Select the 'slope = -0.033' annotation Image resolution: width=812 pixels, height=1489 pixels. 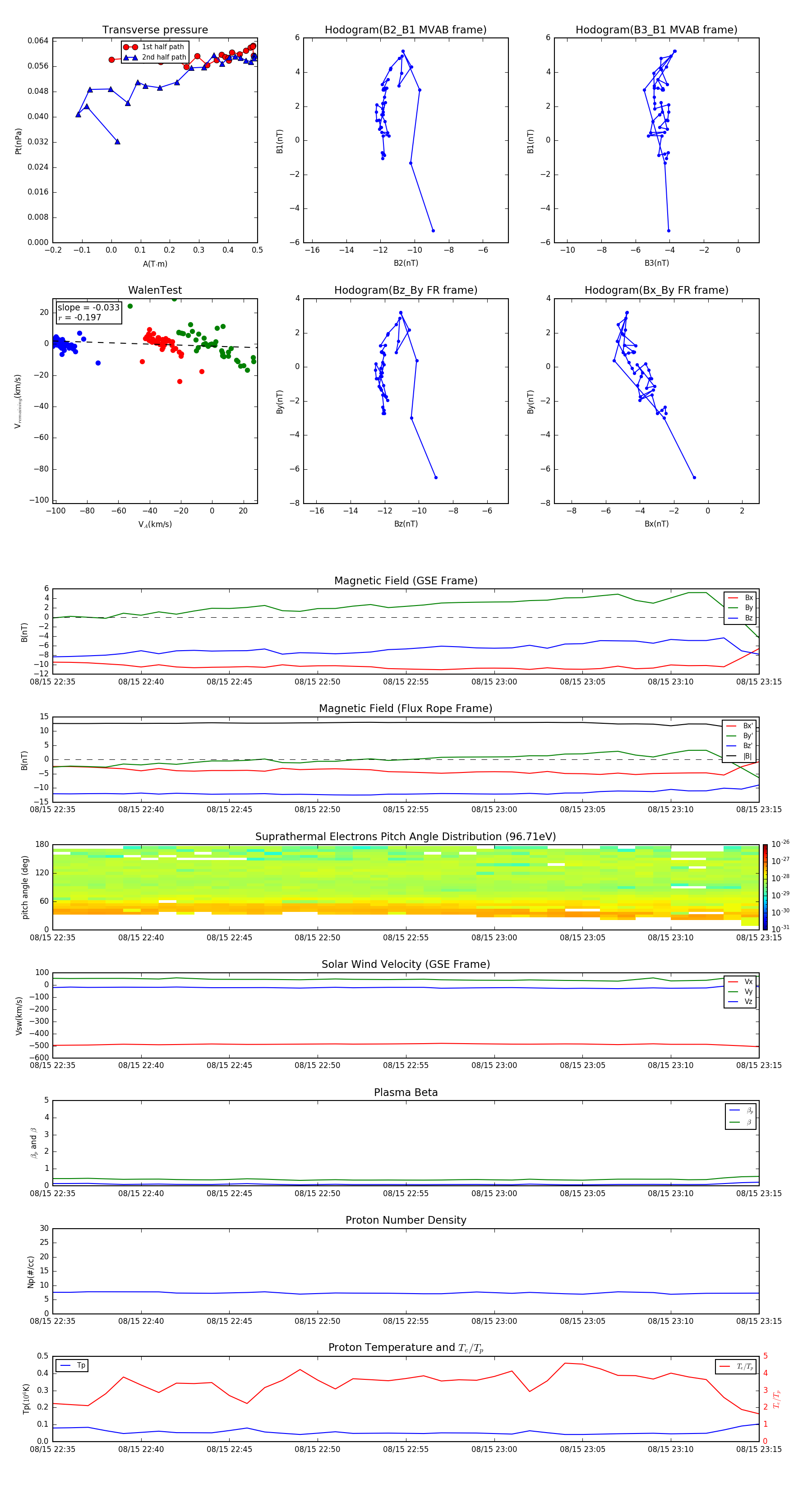[88, 308]
